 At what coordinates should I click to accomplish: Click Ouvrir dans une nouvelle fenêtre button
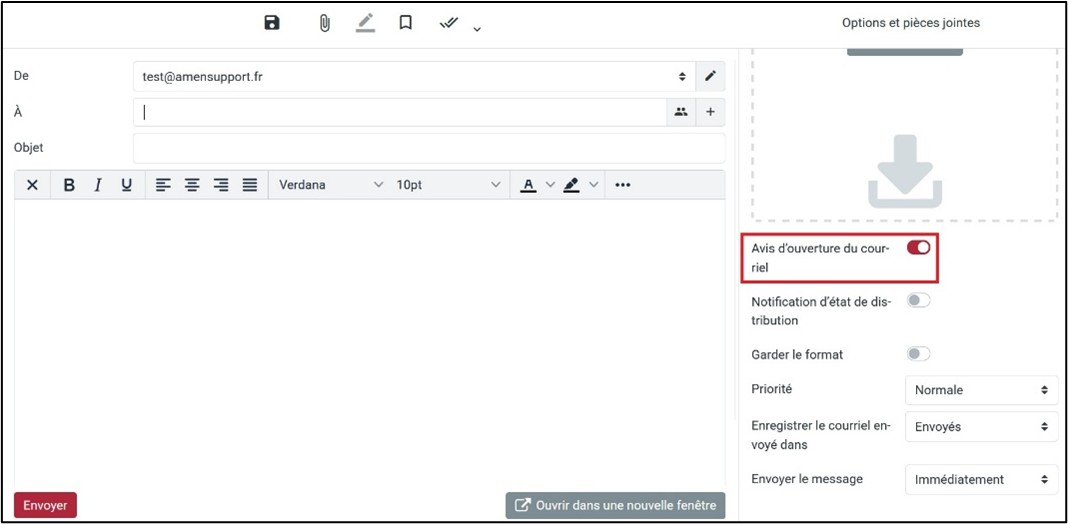(x=615, y=505)
